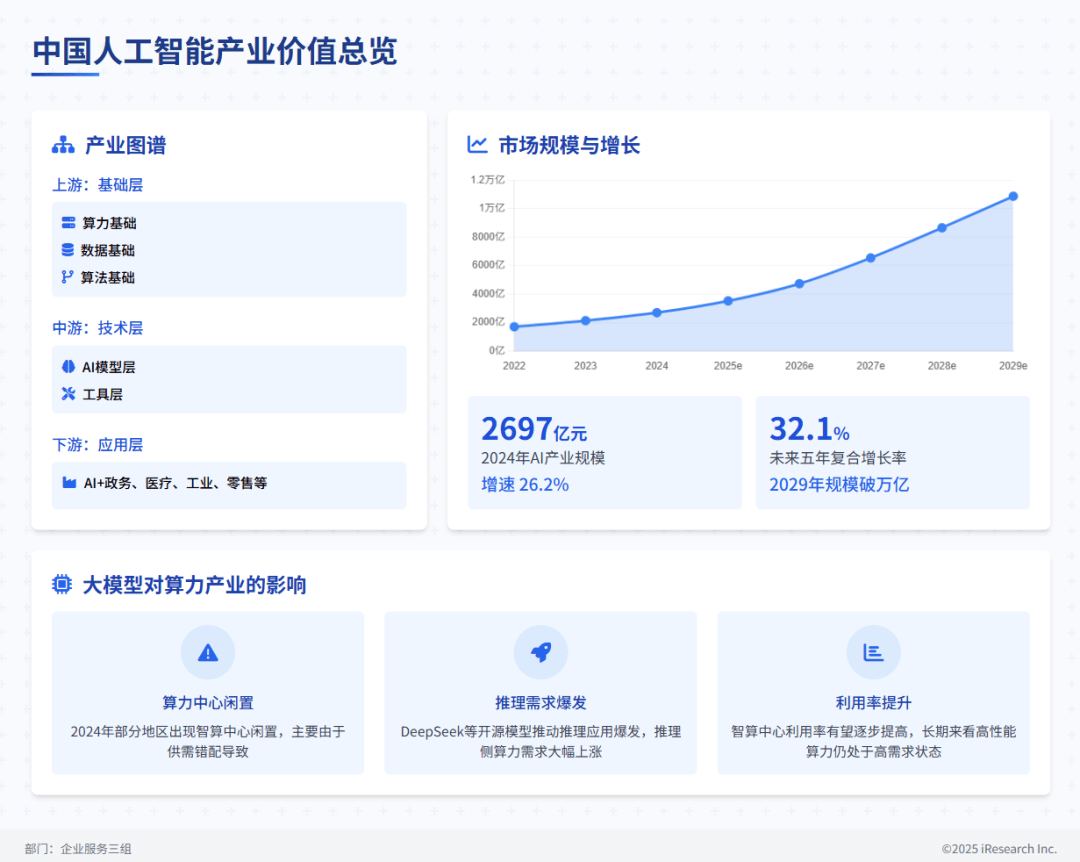Select the 2029e data point on the line
The height and width of the screenshot is (862, 1080).
pyautogui.click(x=1013, y=196)
